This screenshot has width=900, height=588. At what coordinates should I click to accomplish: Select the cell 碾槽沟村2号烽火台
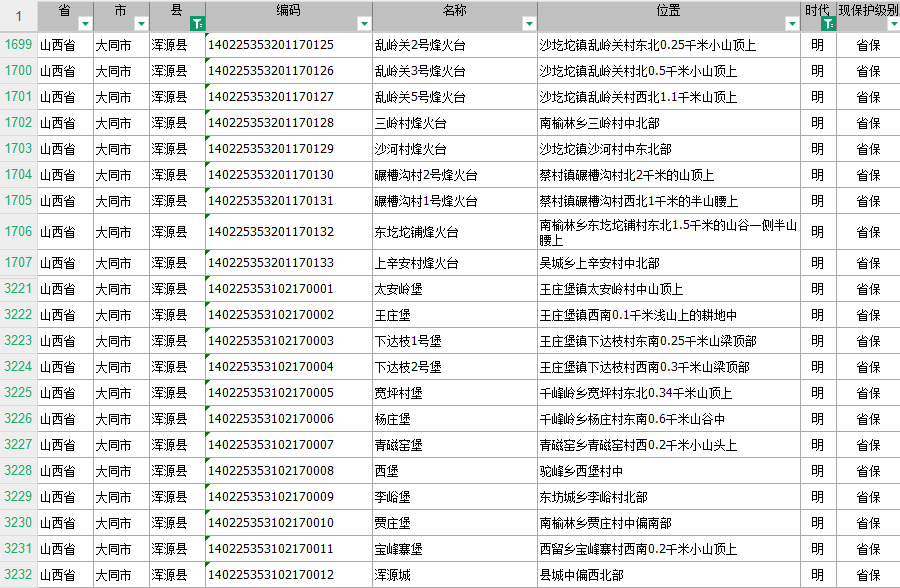point(455,175)
